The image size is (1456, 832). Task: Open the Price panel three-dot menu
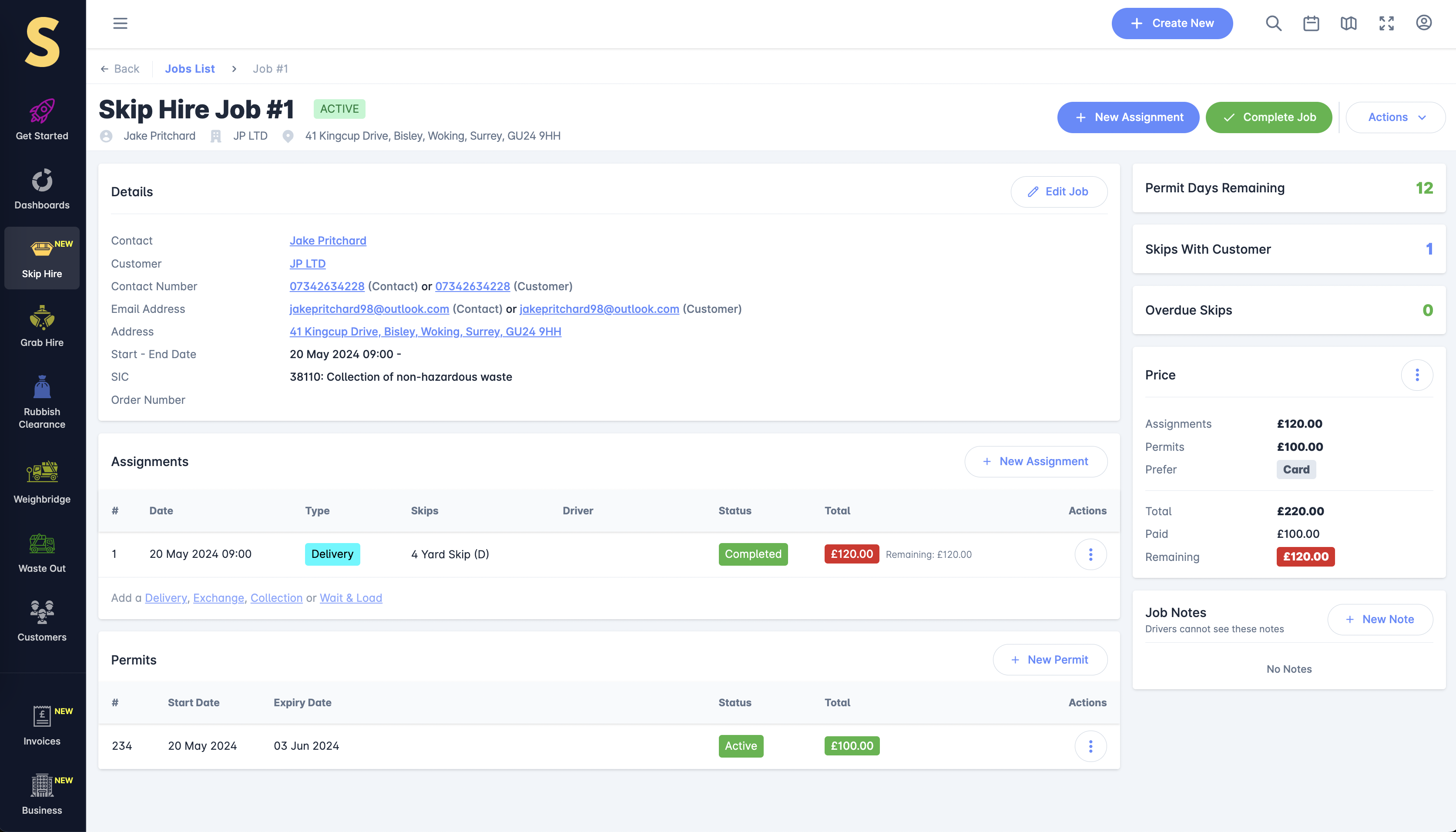click(x=1416, y=375)
